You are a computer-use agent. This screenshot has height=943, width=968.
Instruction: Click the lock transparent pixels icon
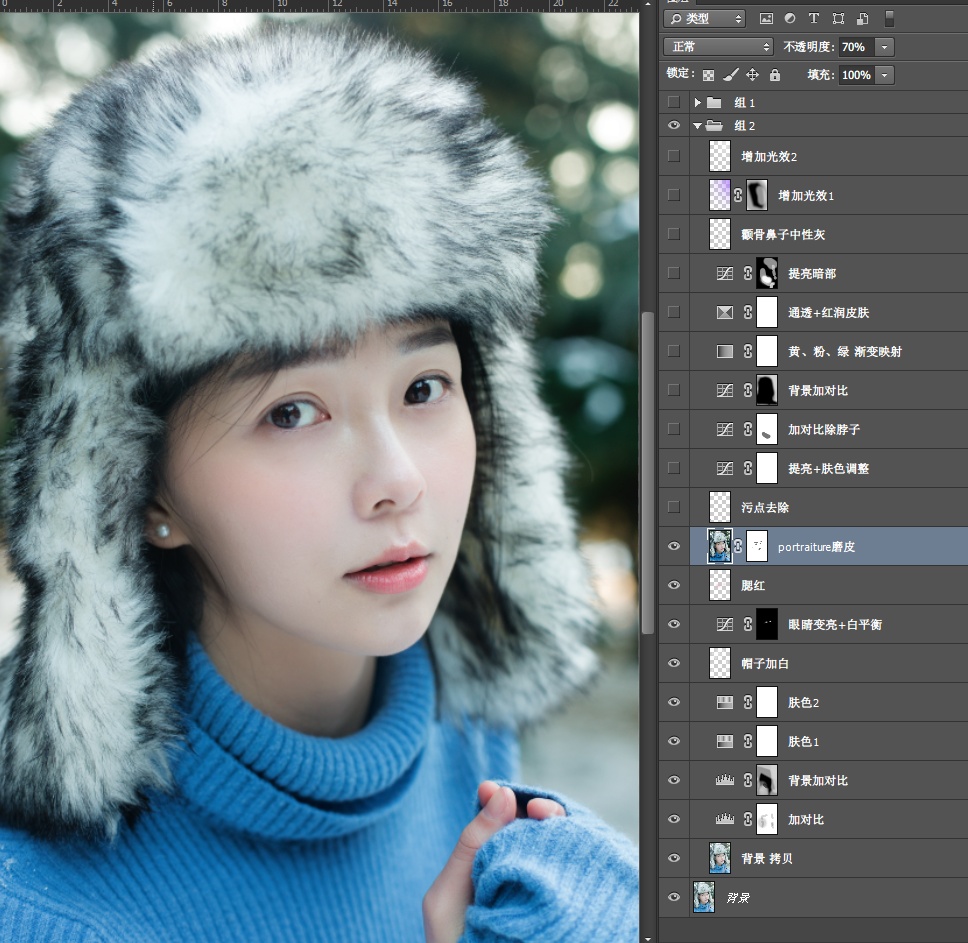708,75
